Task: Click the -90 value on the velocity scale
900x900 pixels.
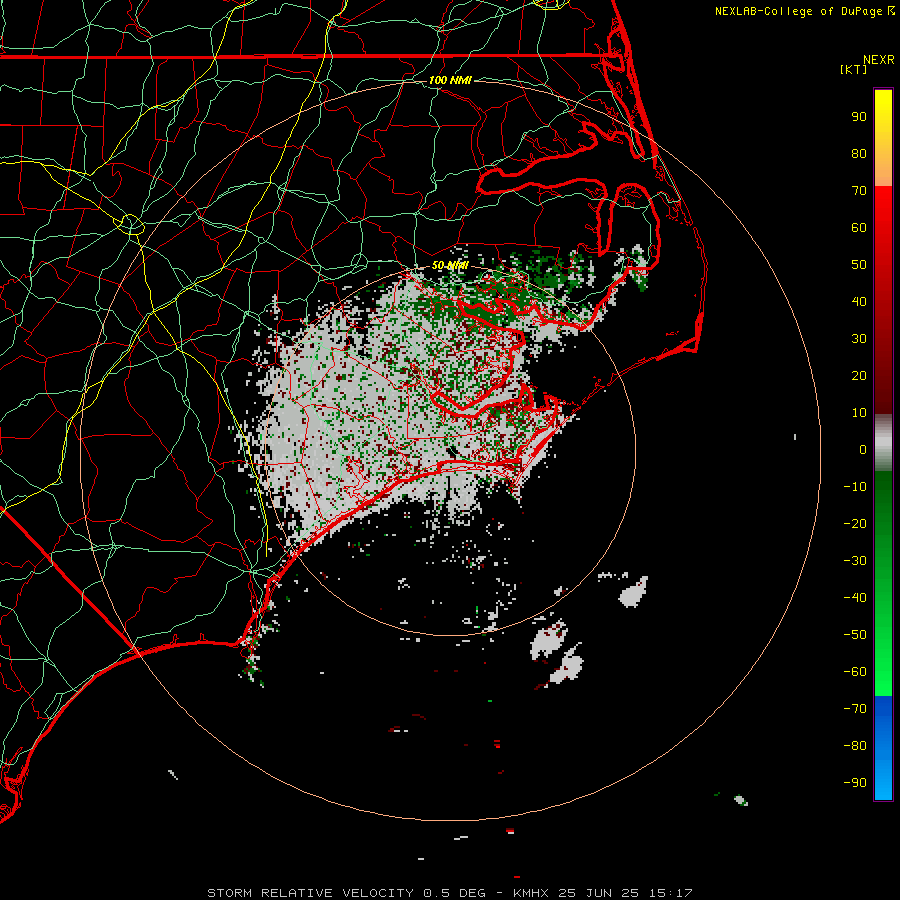Action: (x=855, y=783)
